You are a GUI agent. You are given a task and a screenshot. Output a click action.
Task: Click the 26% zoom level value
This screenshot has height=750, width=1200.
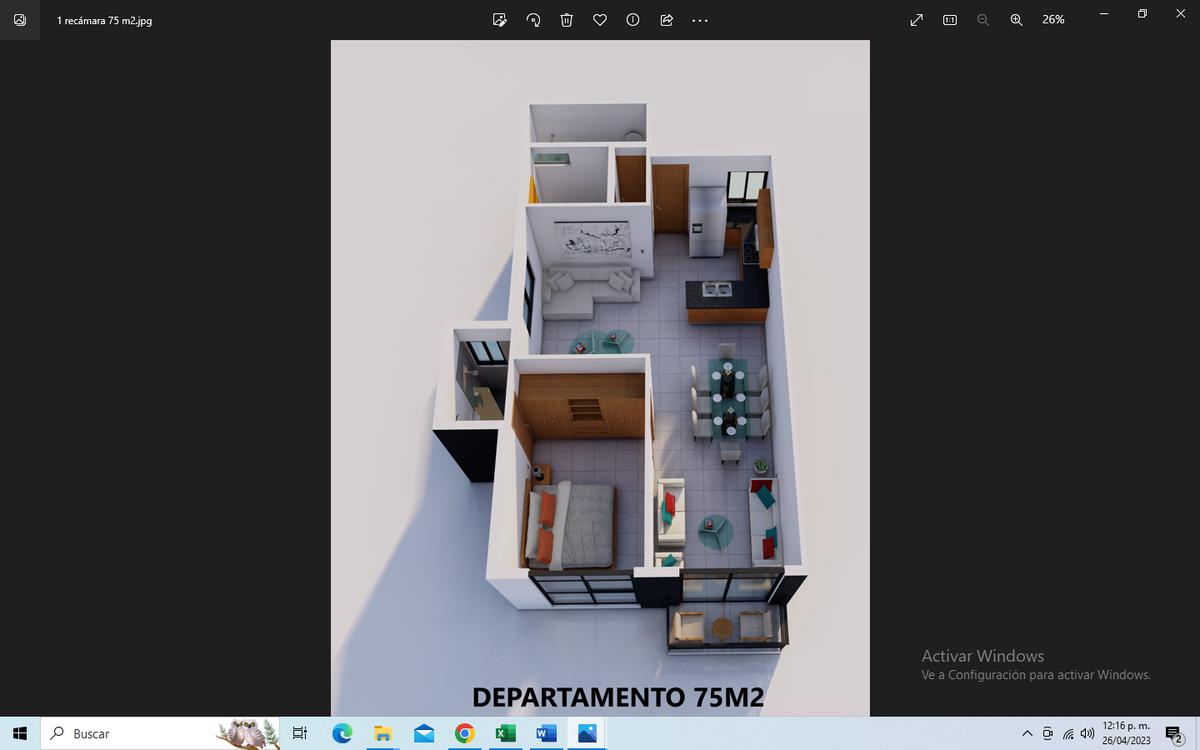1053,20
